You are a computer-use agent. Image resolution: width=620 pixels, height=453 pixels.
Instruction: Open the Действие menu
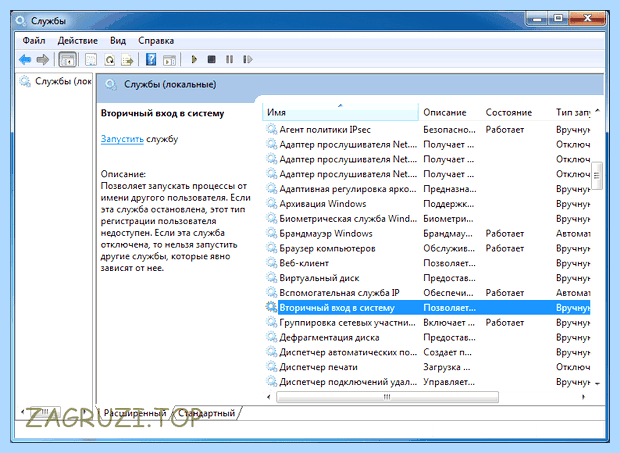(x=78, y=41)
